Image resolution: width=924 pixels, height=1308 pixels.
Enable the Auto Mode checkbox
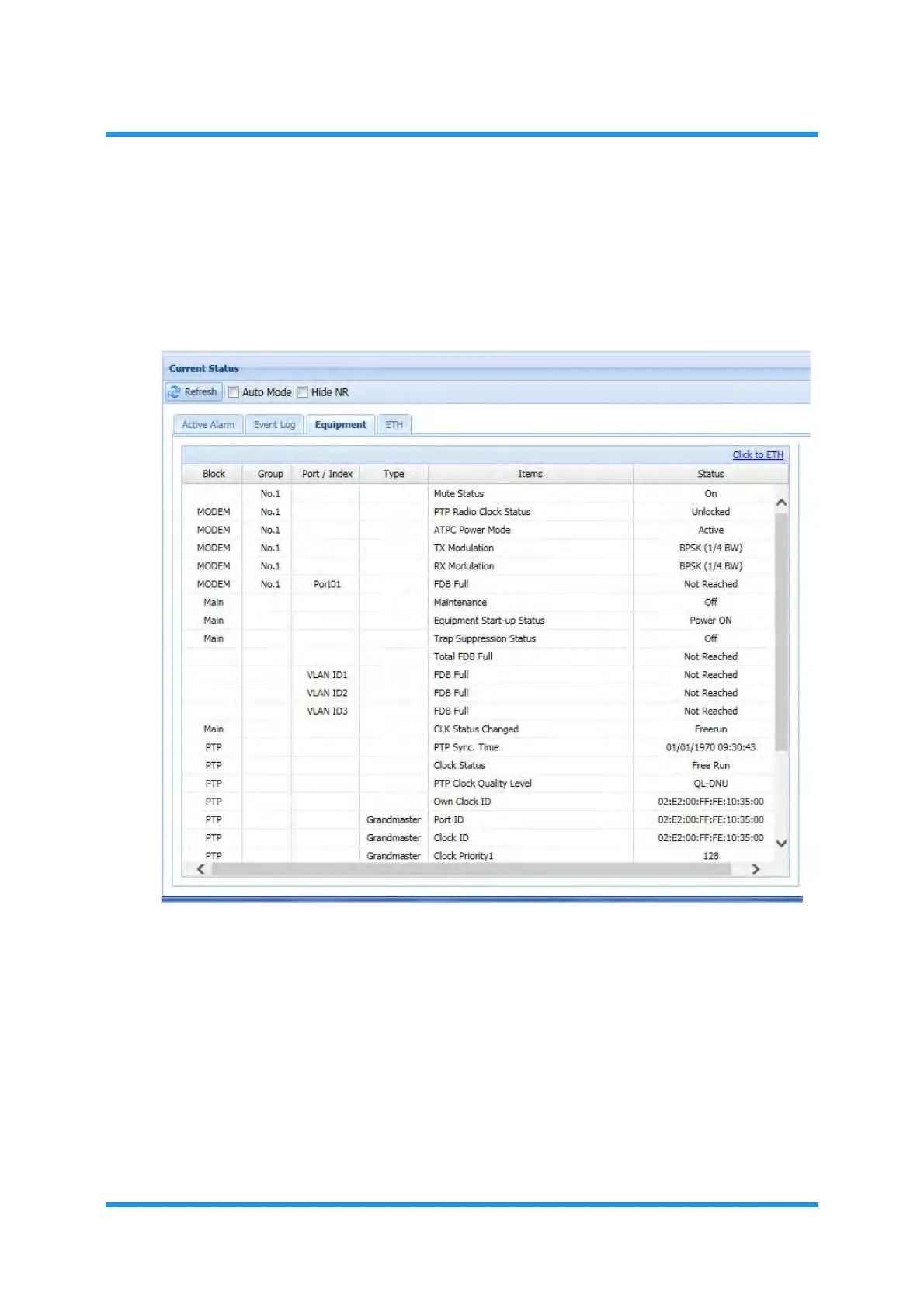coord(233,392)
